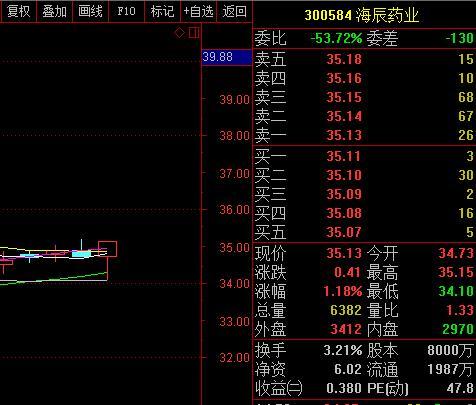Click the 委比 value -53.72%
This screenshot has width=476, height=405.
(x=336, y=38)
